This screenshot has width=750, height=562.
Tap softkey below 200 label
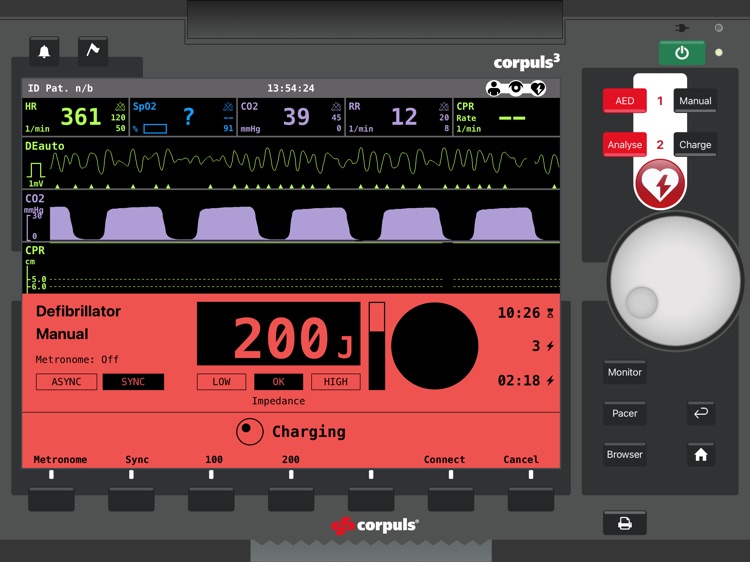[291, 500]
